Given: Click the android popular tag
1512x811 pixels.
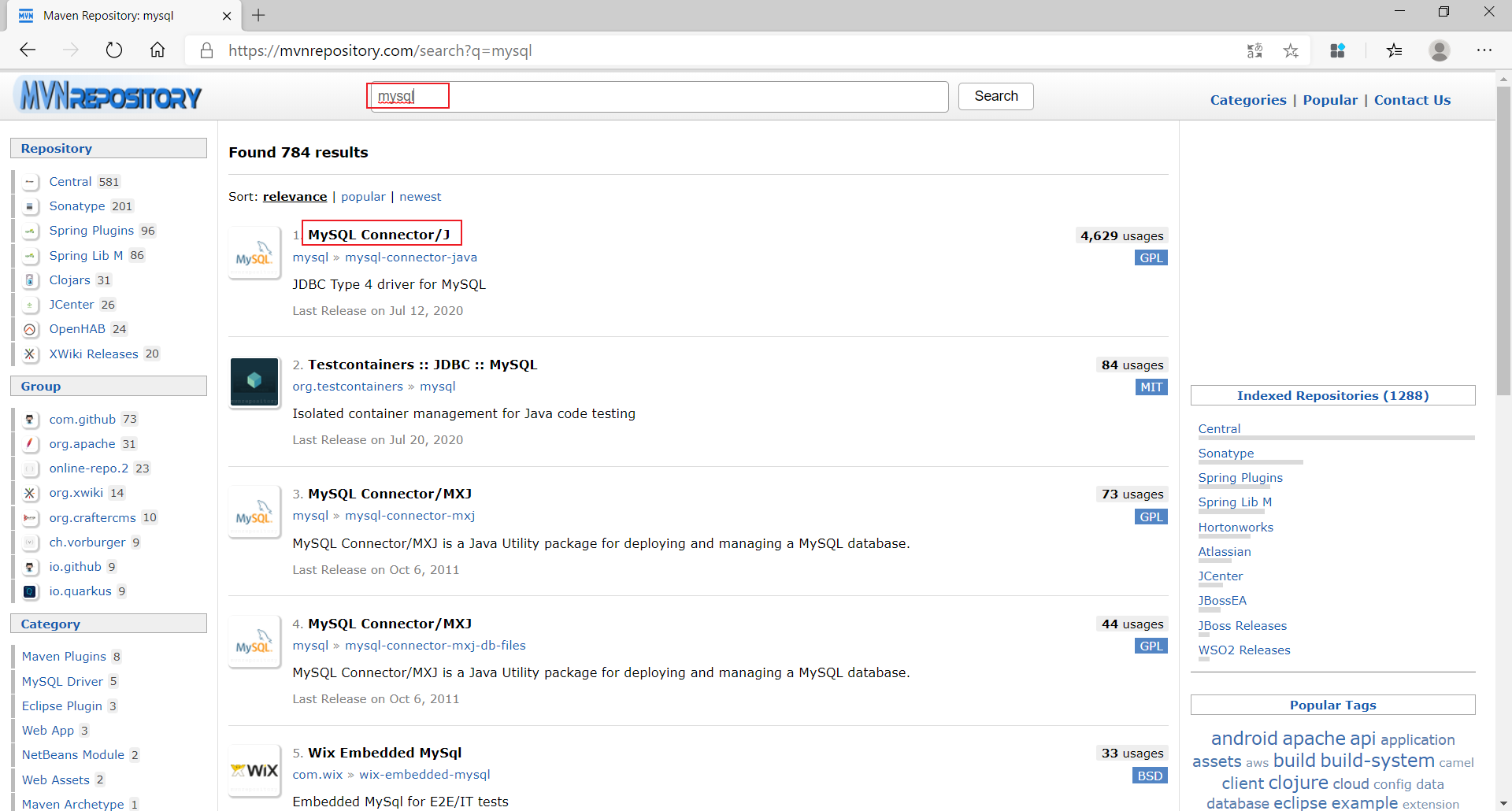Looking at the screenshot, I should tap(1244, 739).
